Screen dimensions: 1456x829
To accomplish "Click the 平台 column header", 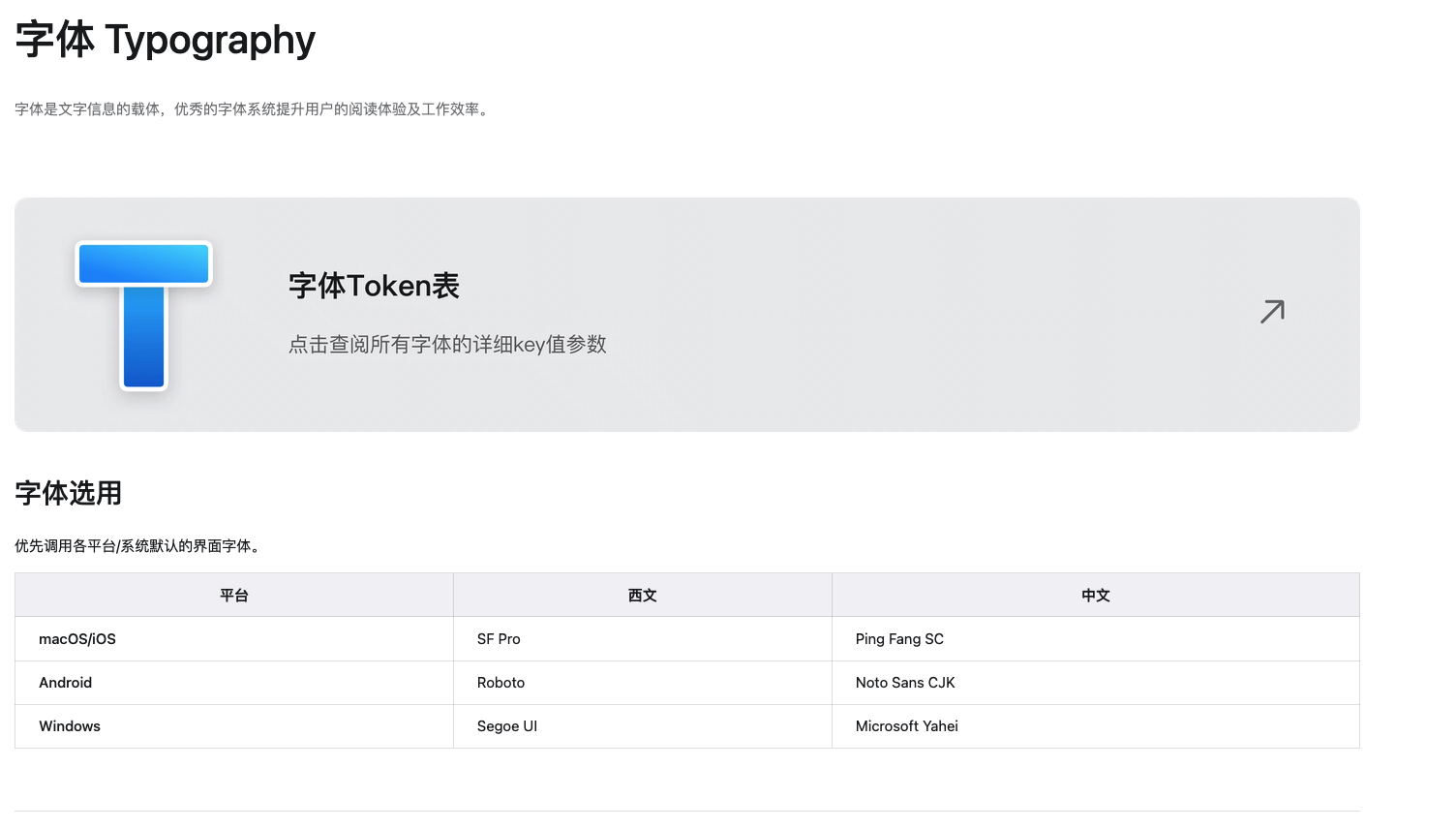I will coord(234,596).
